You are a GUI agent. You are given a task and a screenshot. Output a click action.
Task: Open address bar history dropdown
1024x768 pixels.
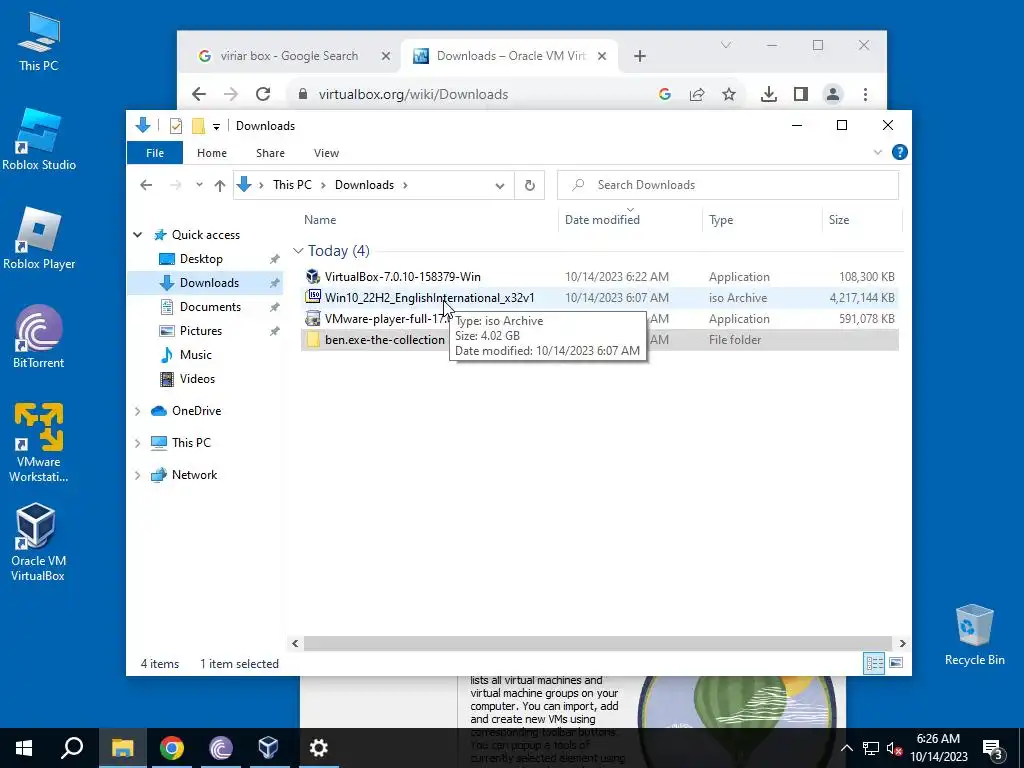tap(500, 185)
